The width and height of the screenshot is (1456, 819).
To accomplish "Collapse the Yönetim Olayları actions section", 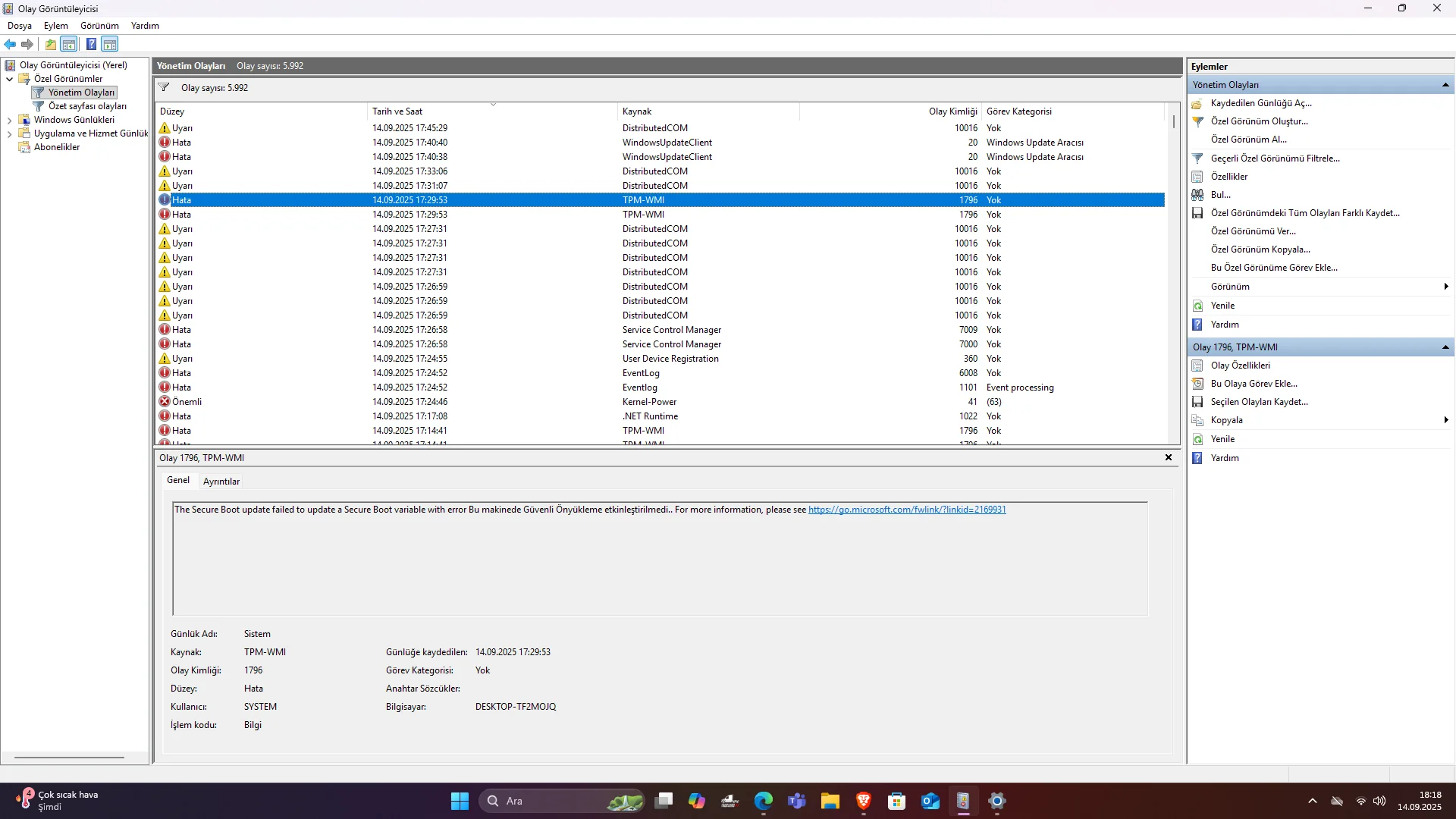I will [x=1445, y=85].
